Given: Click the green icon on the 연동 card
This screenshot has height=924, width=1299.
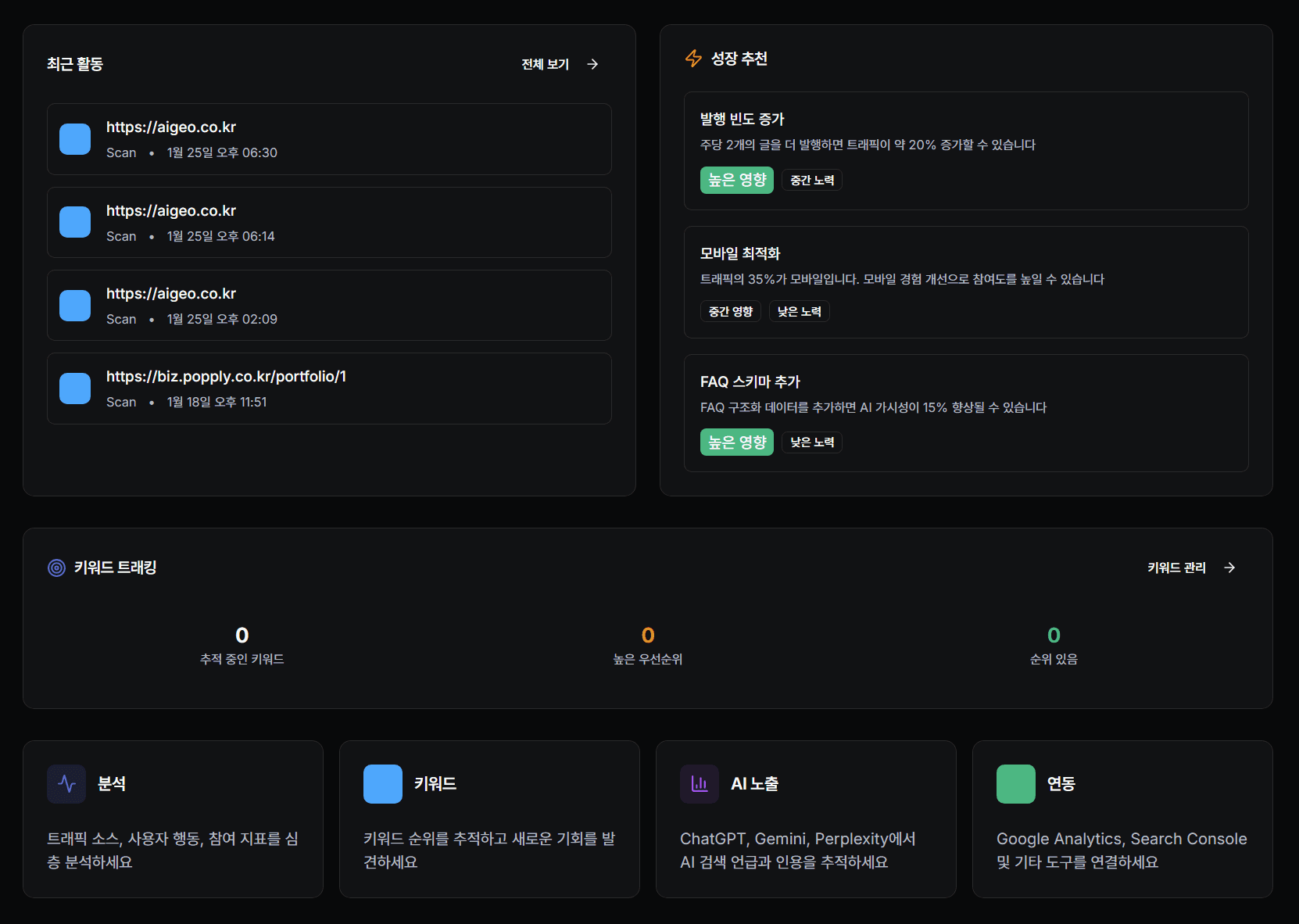Looking at the screenshot, I should tap(1016, 783).
